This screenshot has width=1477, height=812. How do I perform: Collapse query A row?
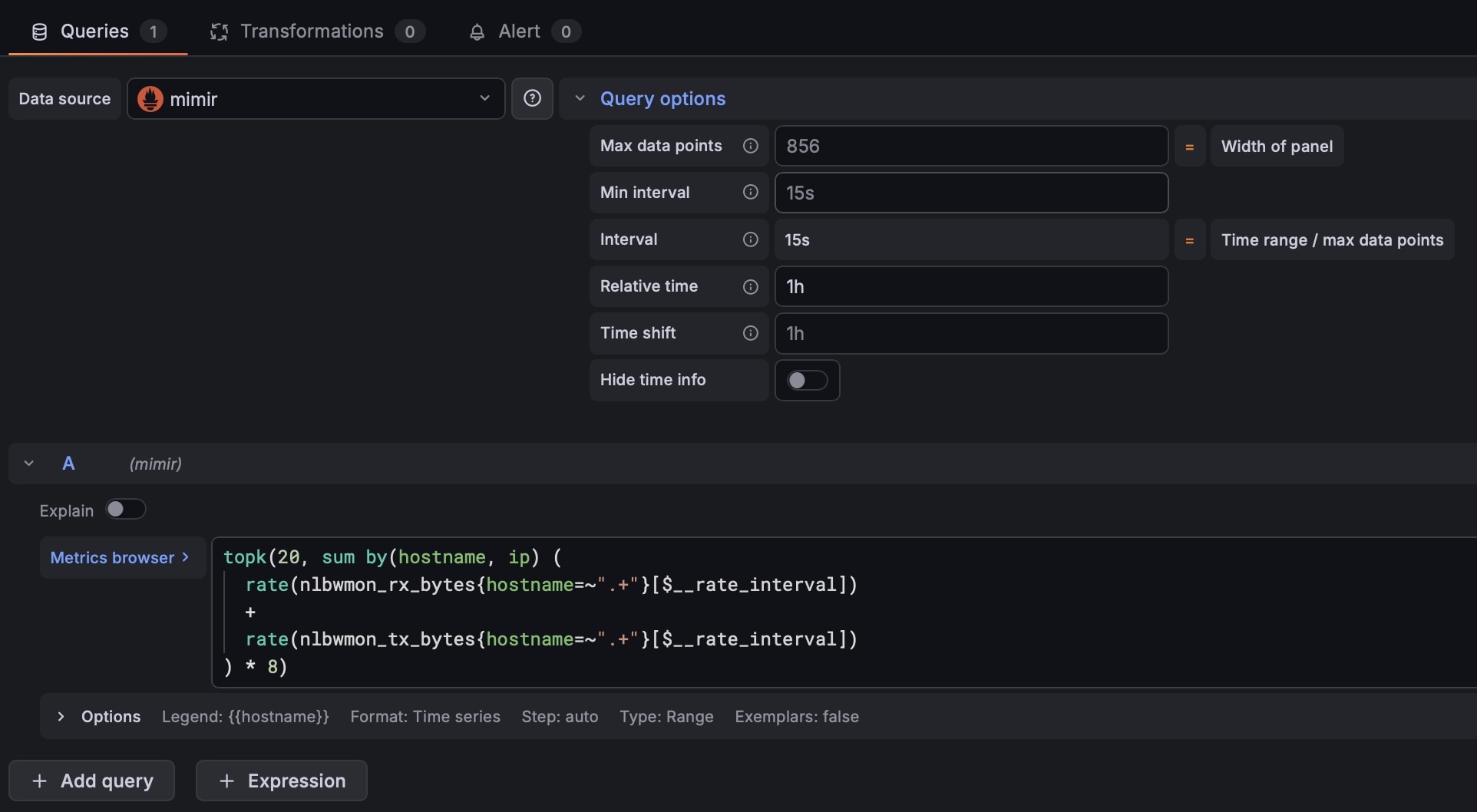pyautogui.click(x=28, y=464)
